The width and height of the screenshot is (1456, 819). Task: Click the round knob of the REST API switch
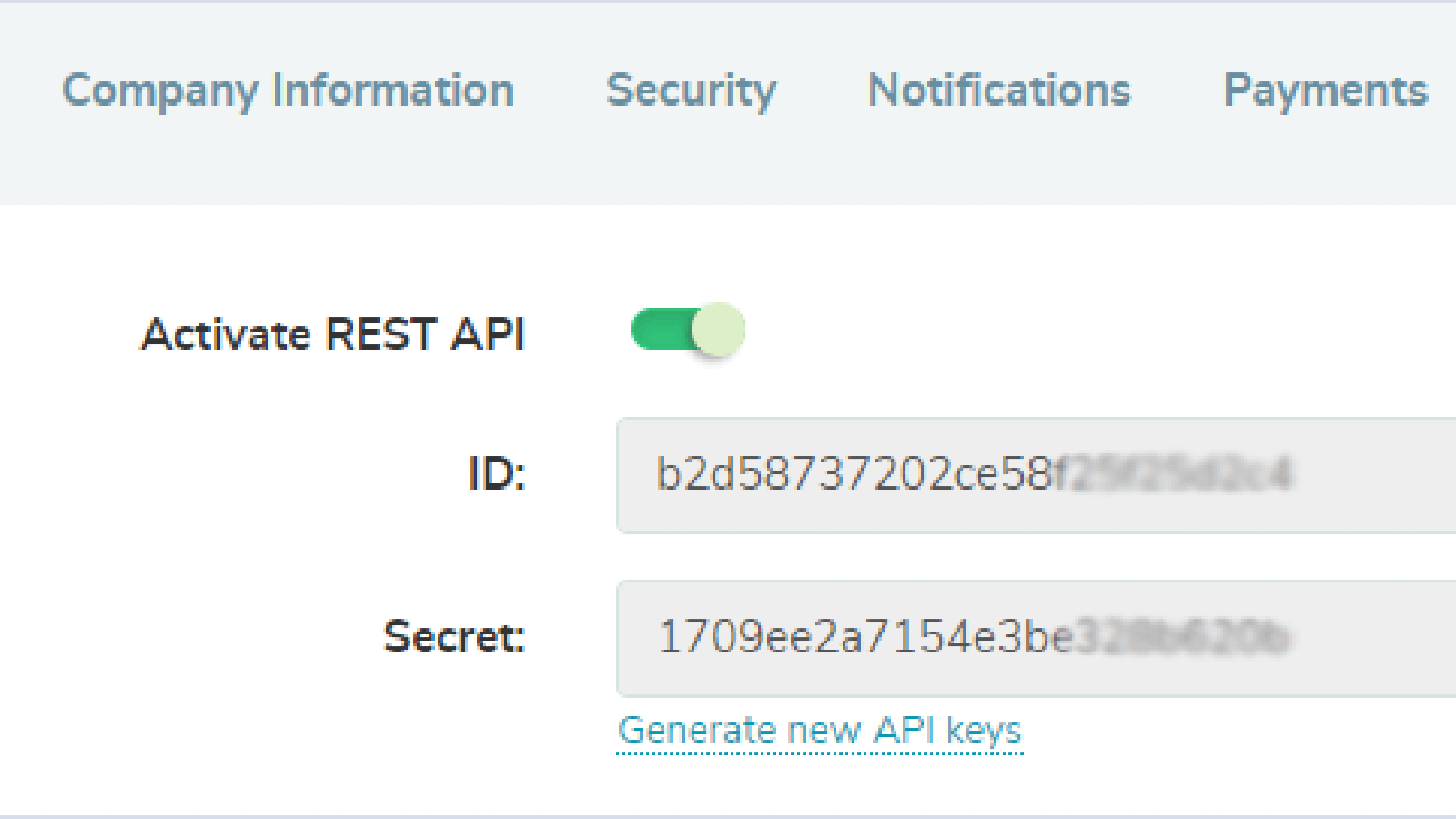[x=718, y=329]
